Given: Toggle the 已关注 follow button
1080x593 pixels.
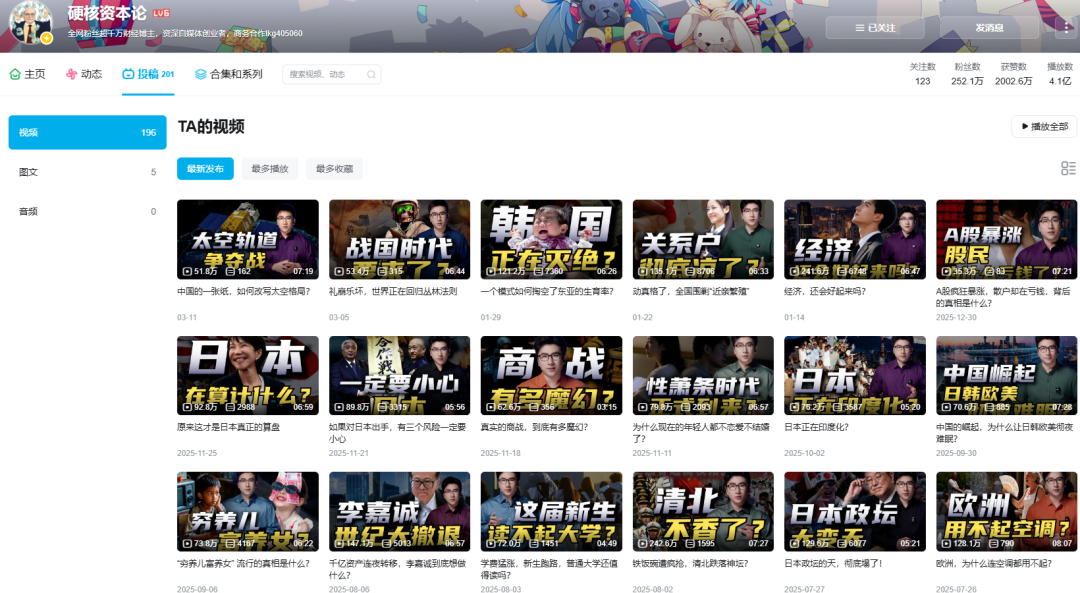Looking at the screenshot, I should [875, 28].
